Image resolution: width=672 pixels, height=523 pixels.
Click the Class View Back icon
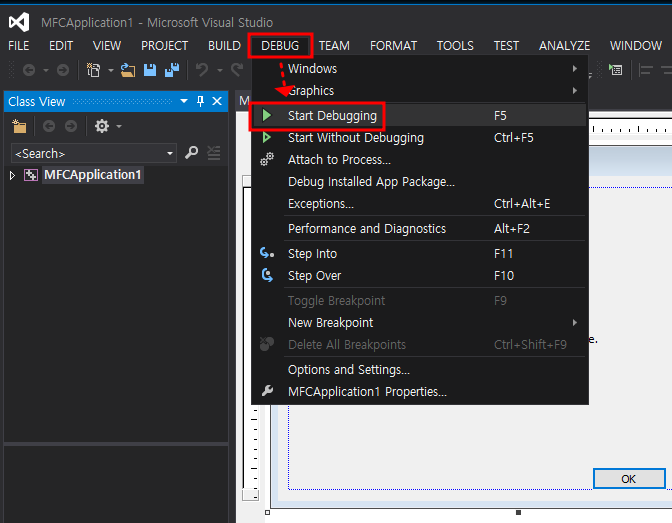pyautogui.click(x=49, y=126)
